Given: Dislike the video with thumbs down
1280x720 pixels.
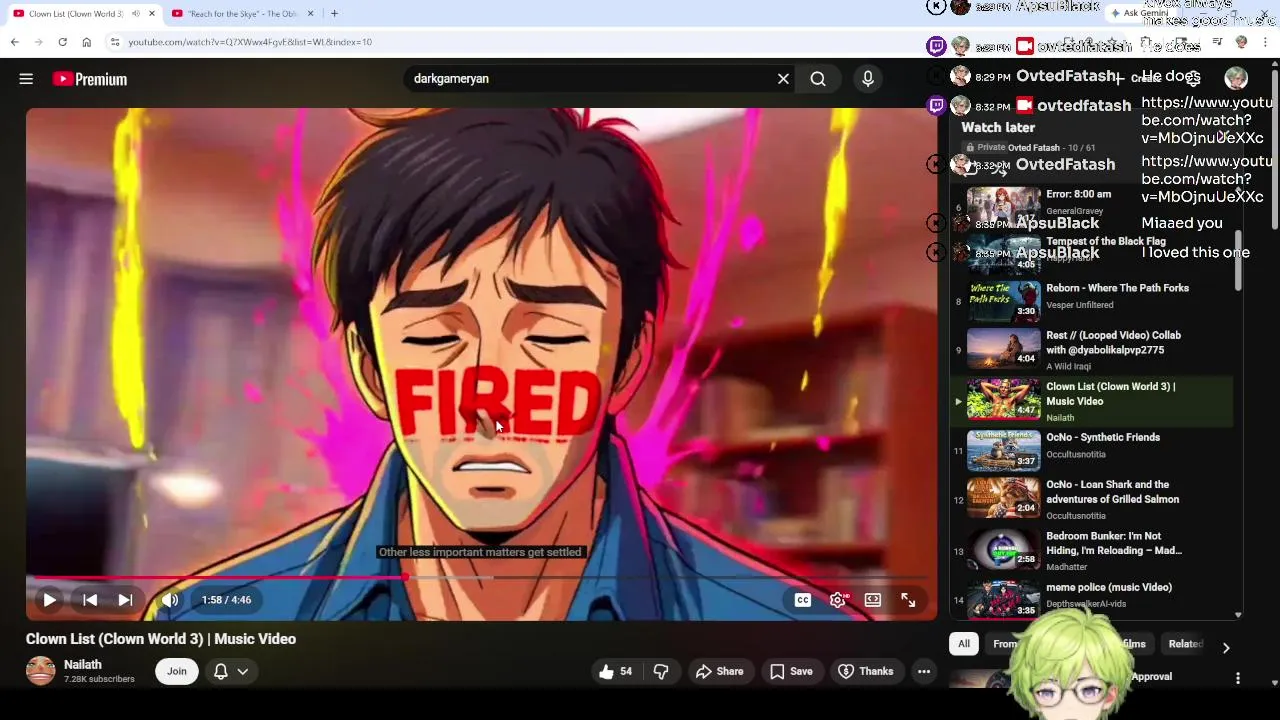Looking at the screenshot, I should (x=661, y=671).
